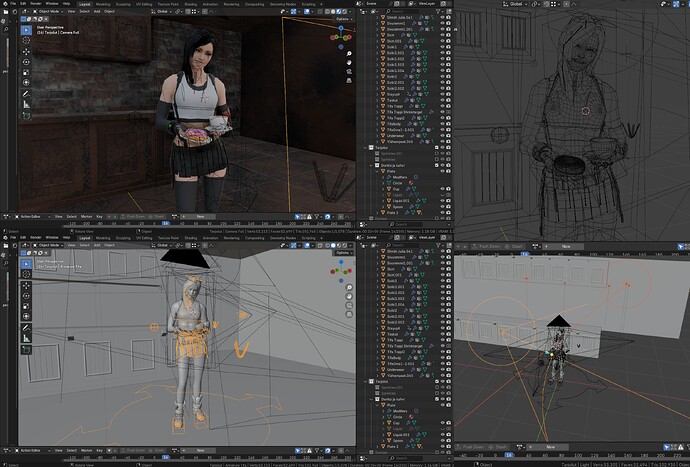The width and height of the screenshot is (690, 467).
Task: Toggle camera view icon in the top rendered viewport
Action: pyautogui.click(x=349, y=71)
